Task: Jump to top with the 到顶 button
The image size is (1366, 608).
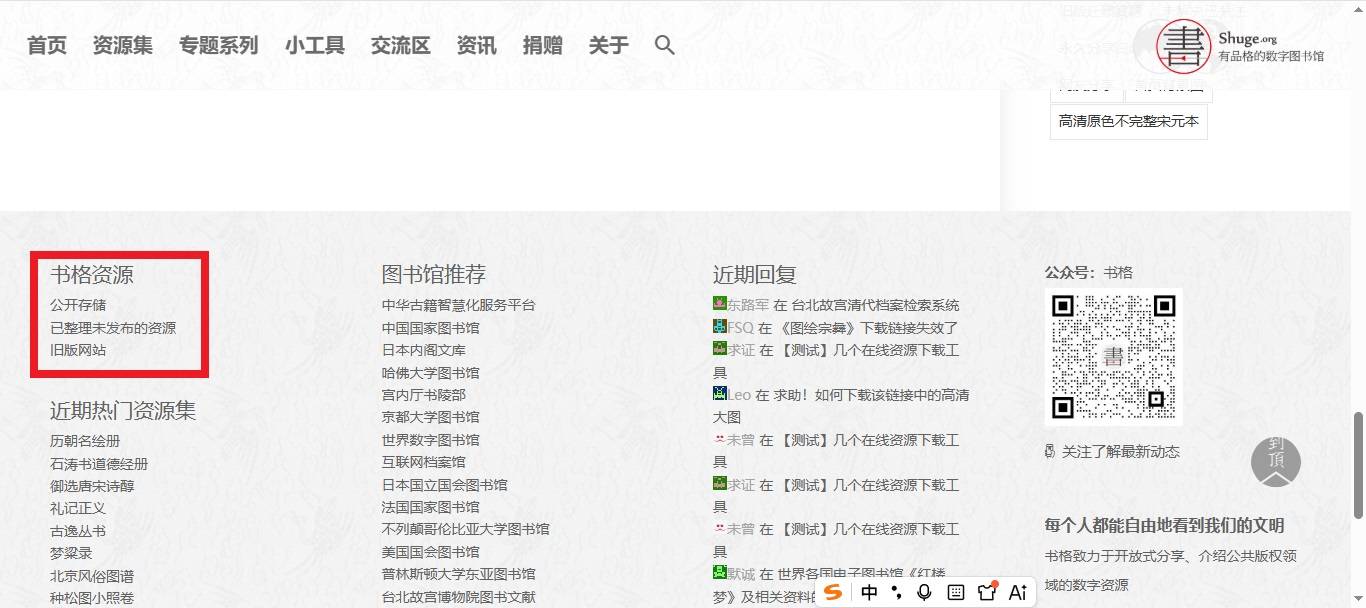Action: 1276,462
